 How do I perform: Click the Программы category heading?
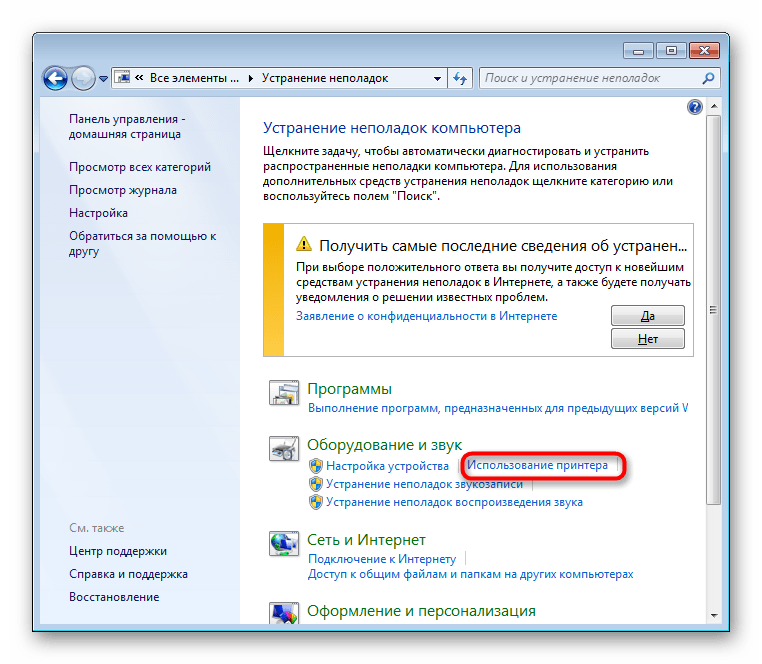tap(349, 389)
